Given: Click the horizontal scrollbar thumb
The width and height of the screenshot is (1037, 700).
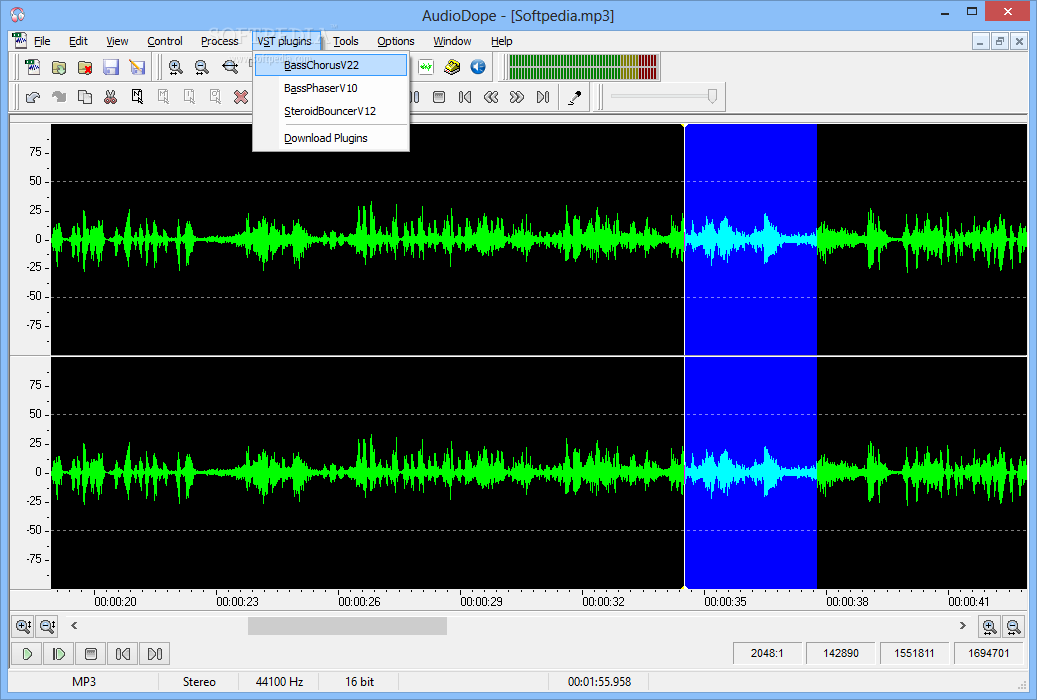Looking at the screenshot, I should pyautogui.click(x=347, y=626).
